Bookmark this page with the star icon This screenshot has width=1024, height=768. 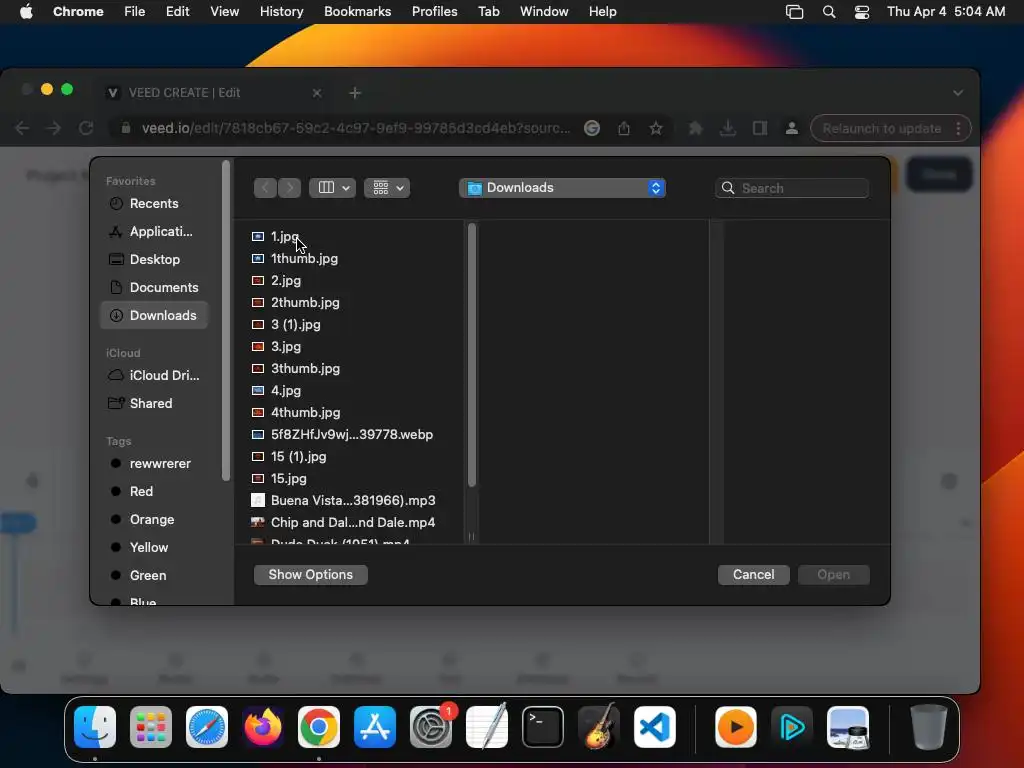[x=656, y=128]
